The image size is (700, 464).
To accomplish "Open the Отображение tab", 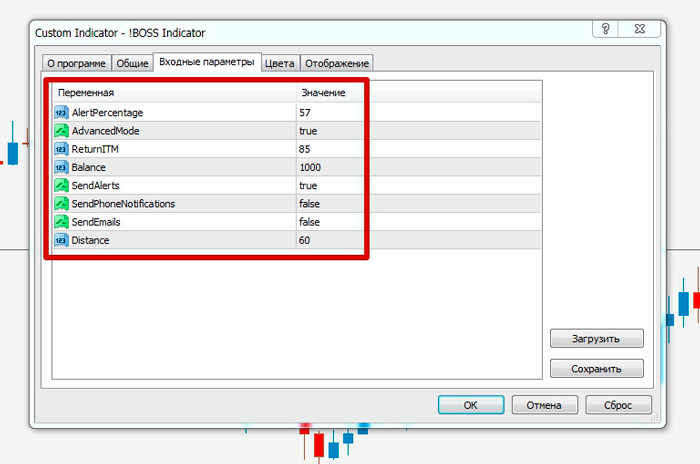I will pos(336,63).
